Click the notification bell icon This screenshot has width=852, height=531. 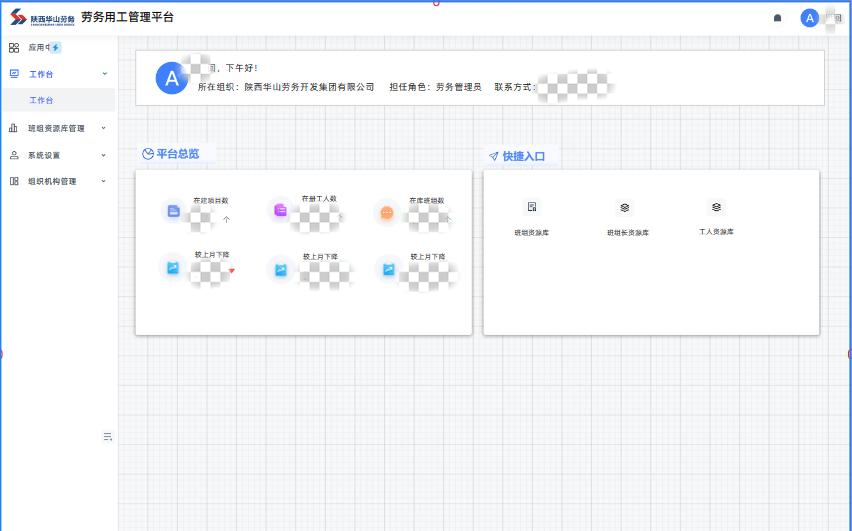coord(778,18)
